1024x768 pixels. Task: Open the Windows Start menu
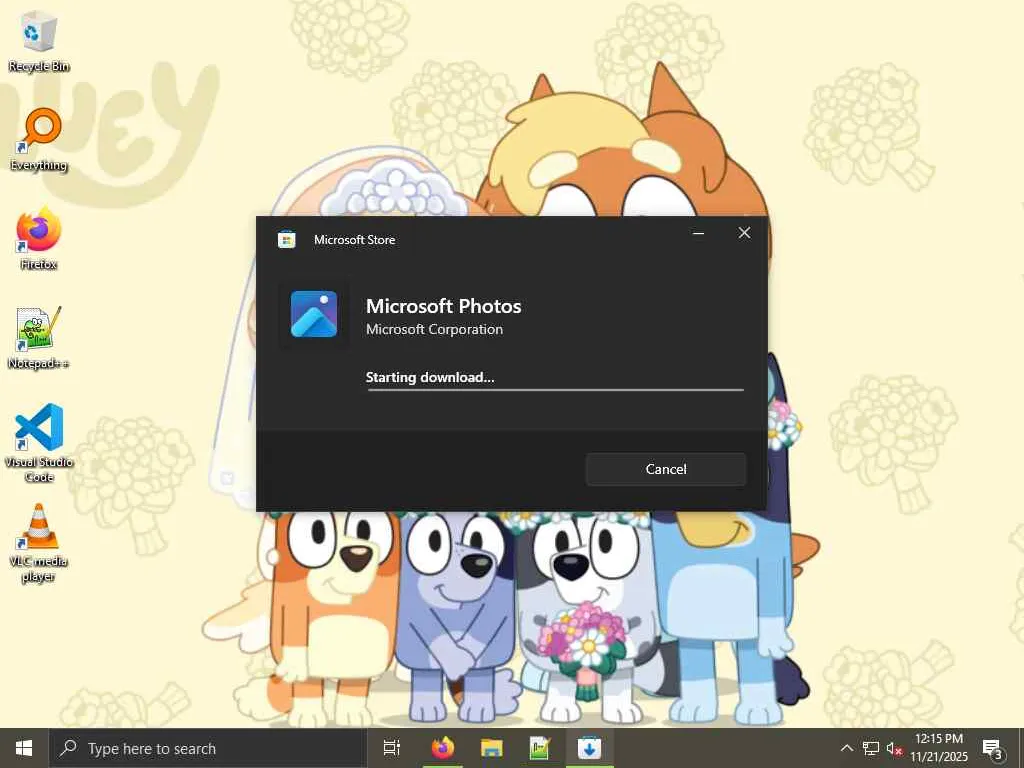(x=24, y=748)
